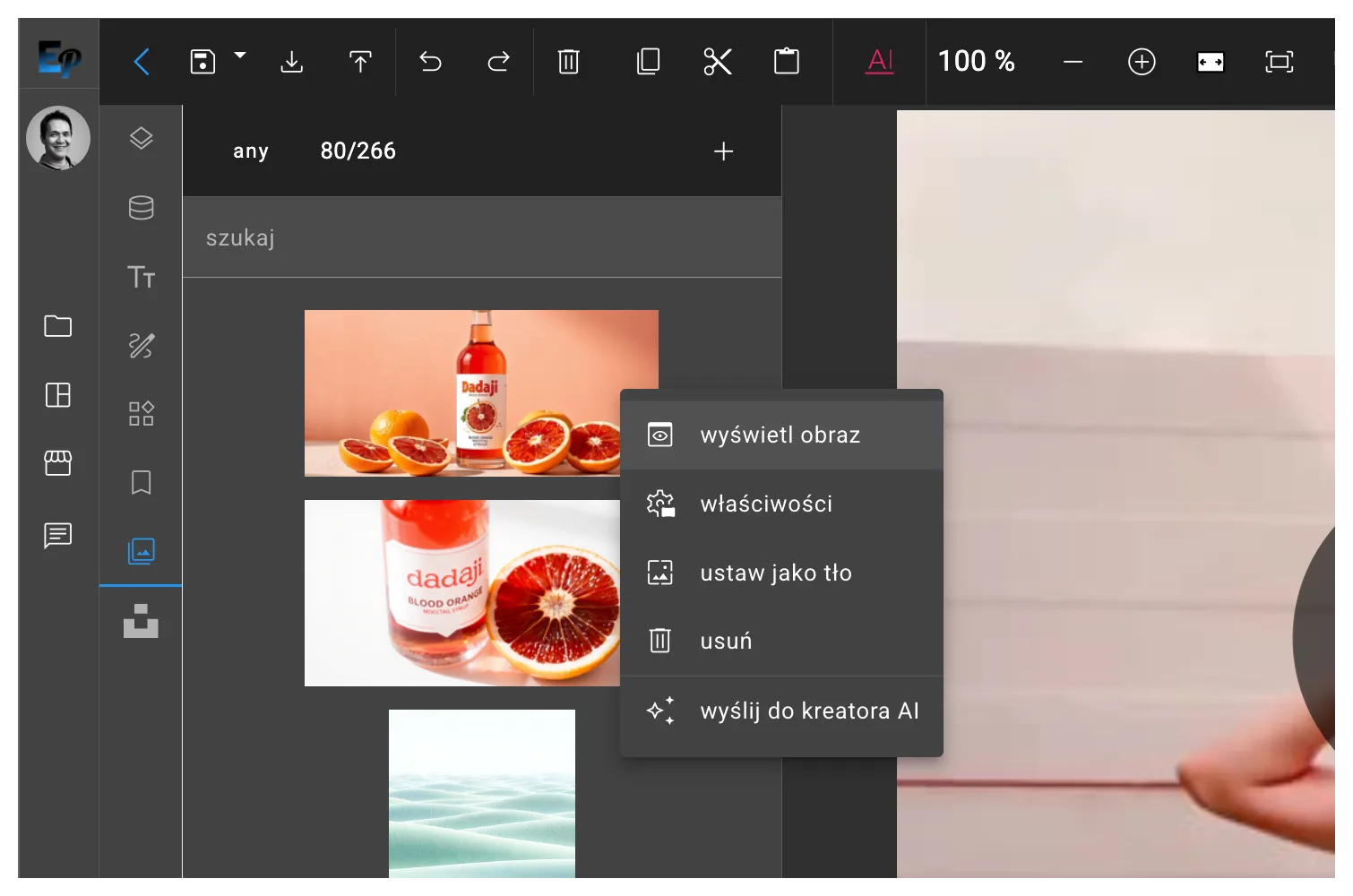Click the zoom in plus circle

pos(1141,62)
